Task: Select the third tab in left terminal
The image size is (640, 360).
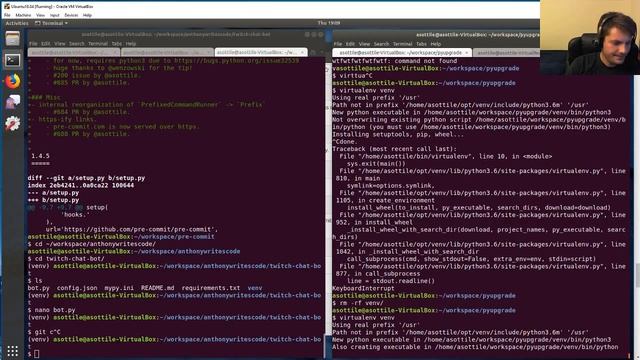Action: coord(260,52)
